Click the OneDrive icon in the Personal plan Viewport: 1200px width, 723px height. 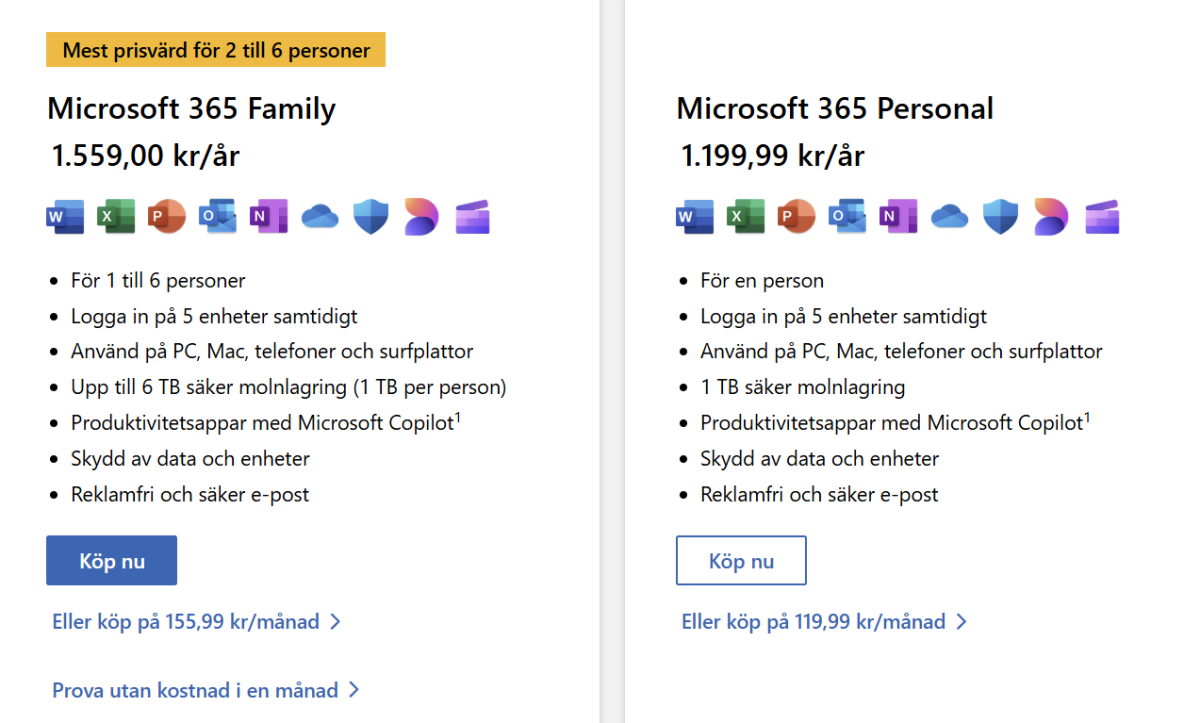coord(950,216)
